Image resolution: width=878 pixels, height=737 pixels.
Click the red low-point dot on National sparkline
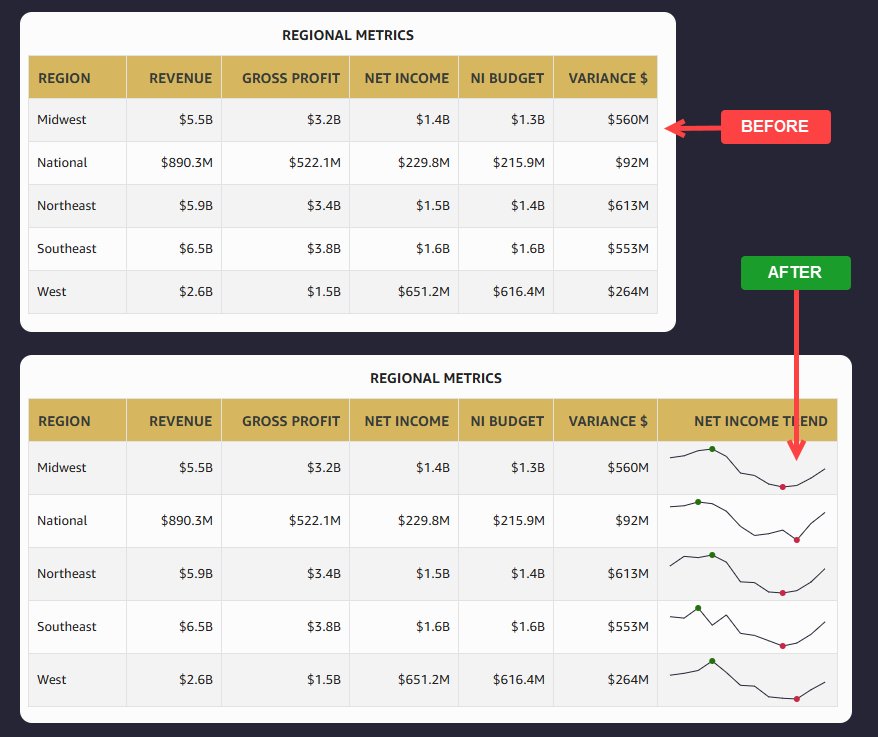(x=796, y=540)
